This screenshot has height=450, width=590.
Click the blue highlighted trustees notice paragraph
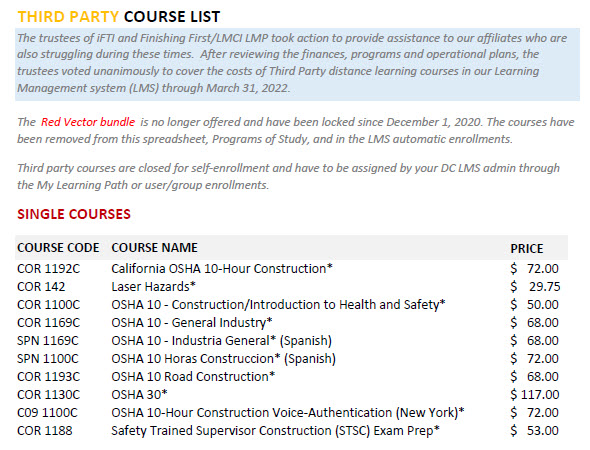(x=297, y=64)
